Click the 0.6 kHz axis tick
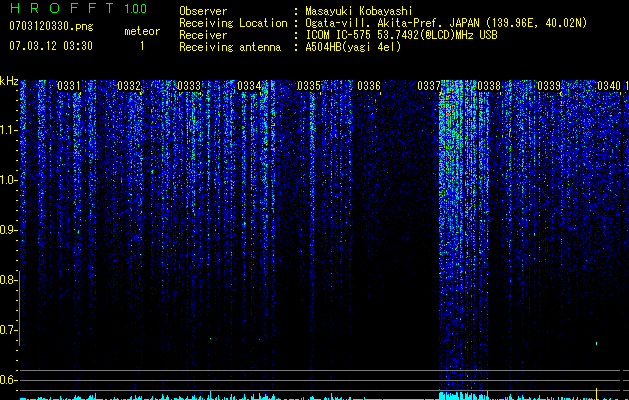Viewport: 629px width, 400px height. coord(9,380)
